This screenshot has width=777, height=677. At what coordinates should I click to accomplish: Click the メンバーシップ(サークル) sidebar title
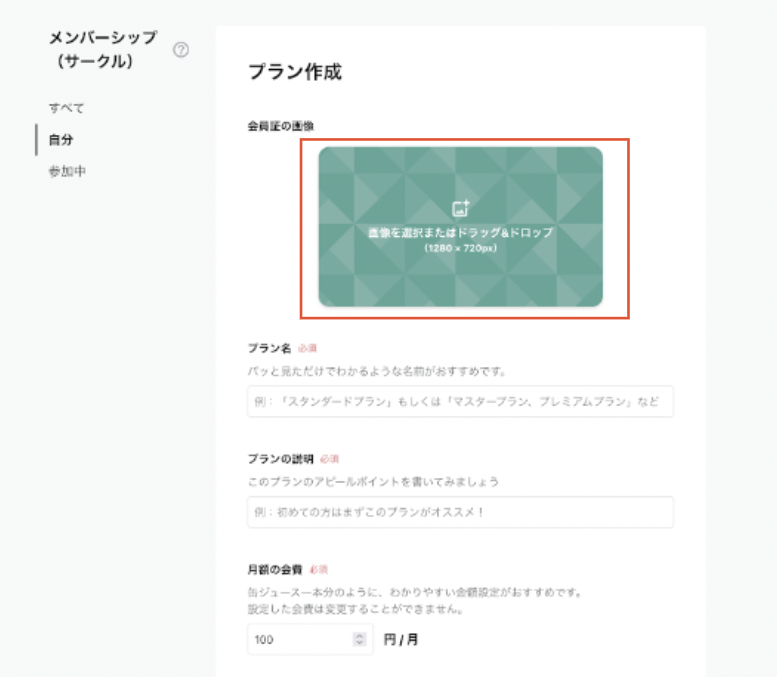point(103,50)
